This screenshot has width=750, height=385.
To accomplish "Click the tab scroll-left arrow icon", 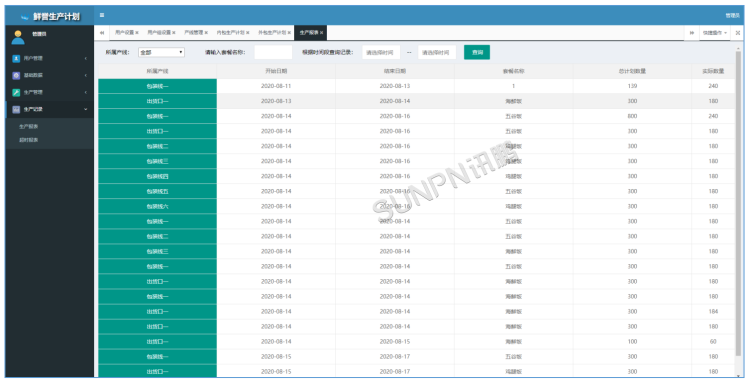I will pos(102,33).
